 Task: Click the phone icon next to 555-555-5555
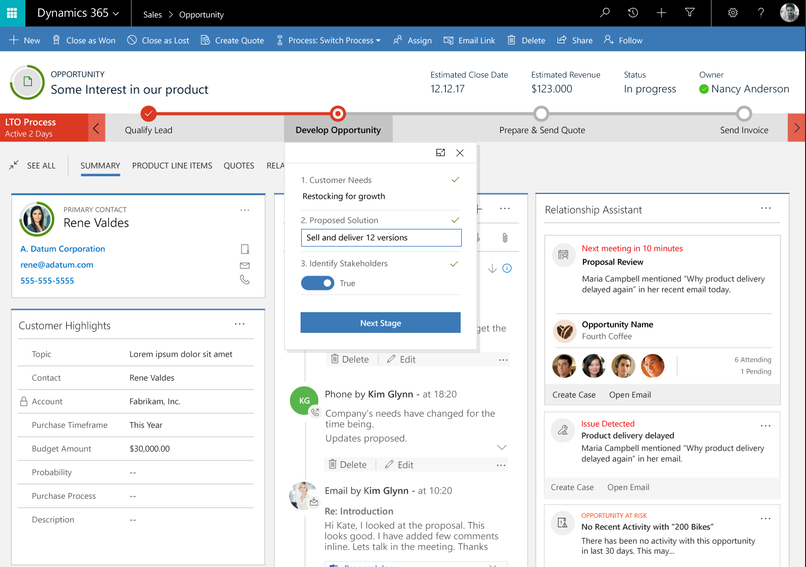[x=245, y=280]
